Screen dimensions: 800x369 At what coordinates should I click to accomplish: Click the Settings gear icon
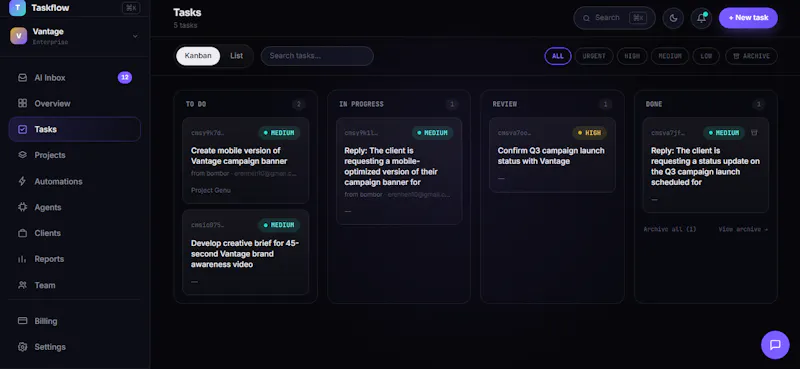(22, 347)
